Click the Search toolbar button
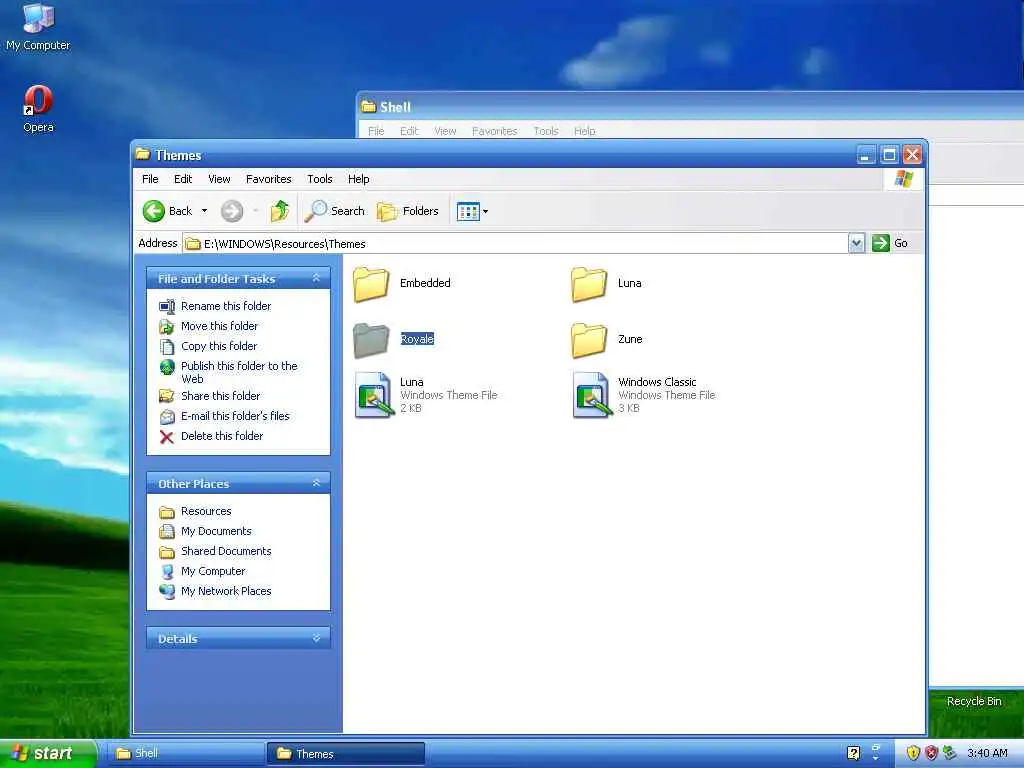 335,211
